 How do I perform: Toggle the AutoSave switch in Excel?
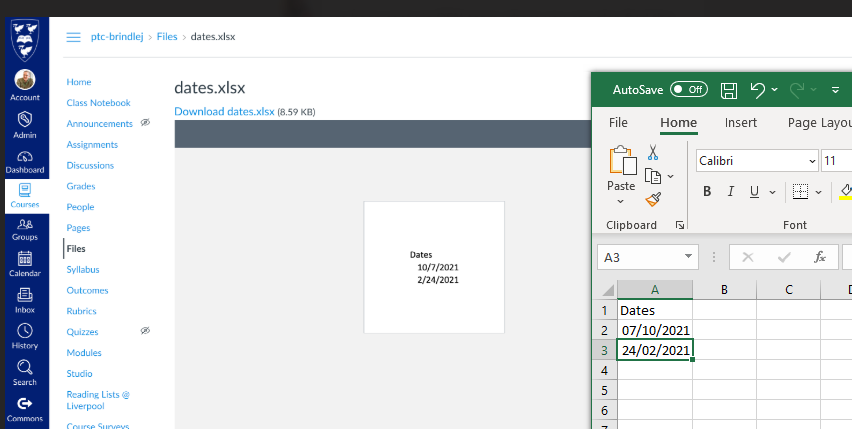click(689, 90)
